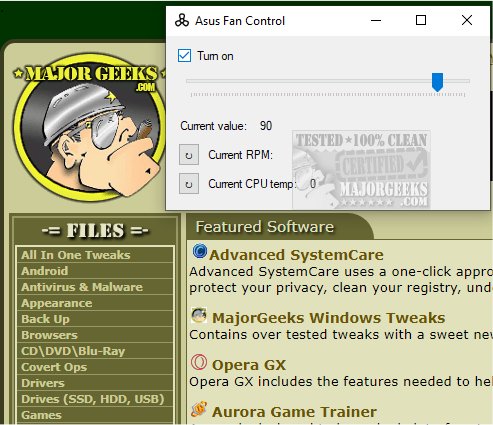
Task: Click the Current RPM refresh icon
Action: click(189, 155)
